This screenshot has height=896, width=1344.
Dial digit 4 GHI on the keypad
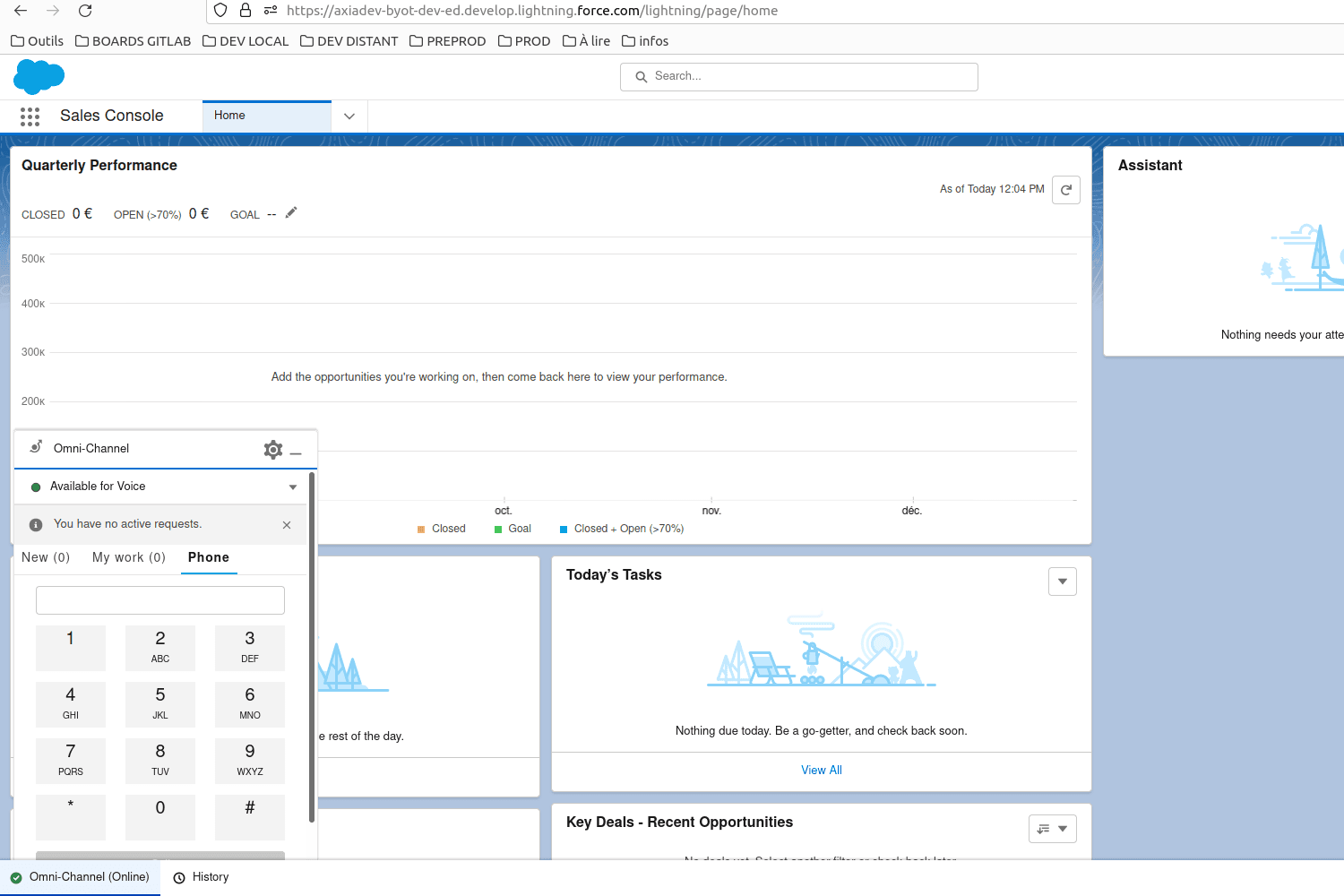[x=71, y=704]
